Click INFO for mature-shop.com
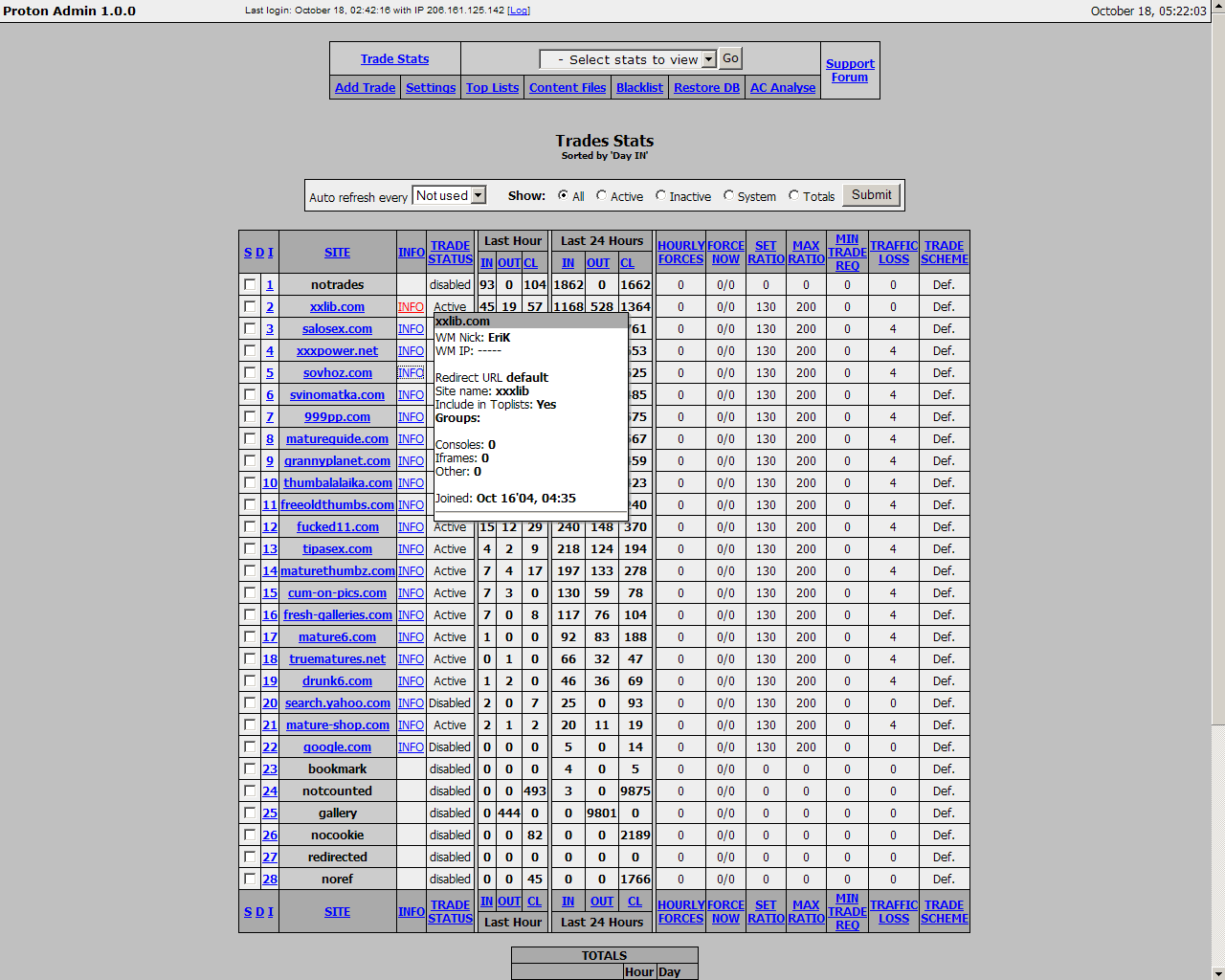 (x=411, y=724)
